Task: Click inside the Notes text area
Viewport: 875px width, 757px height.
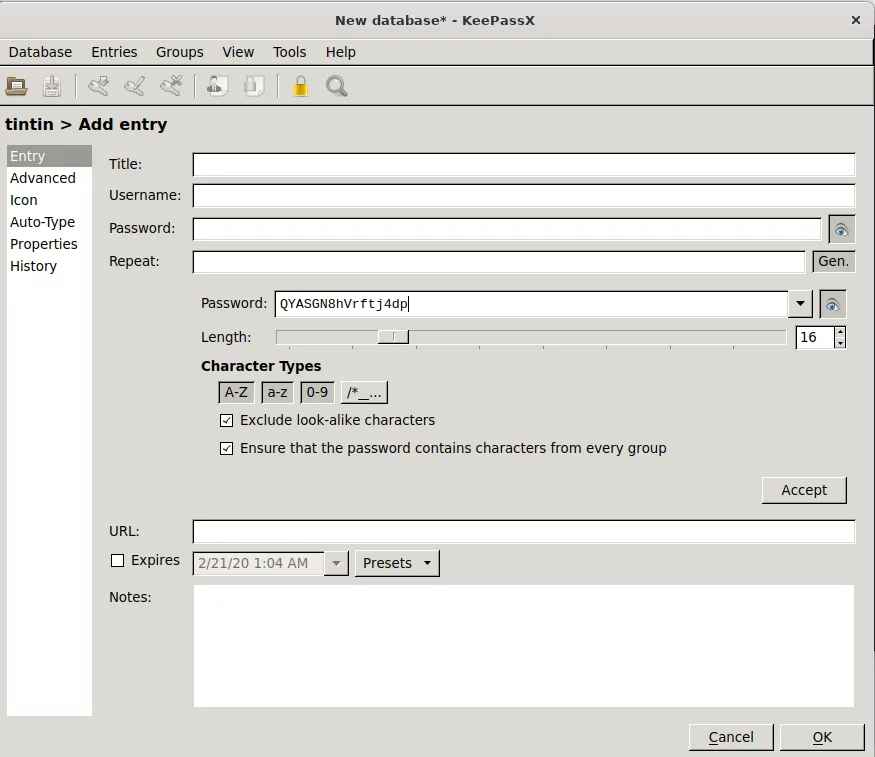Action: (x=524, y=646)
